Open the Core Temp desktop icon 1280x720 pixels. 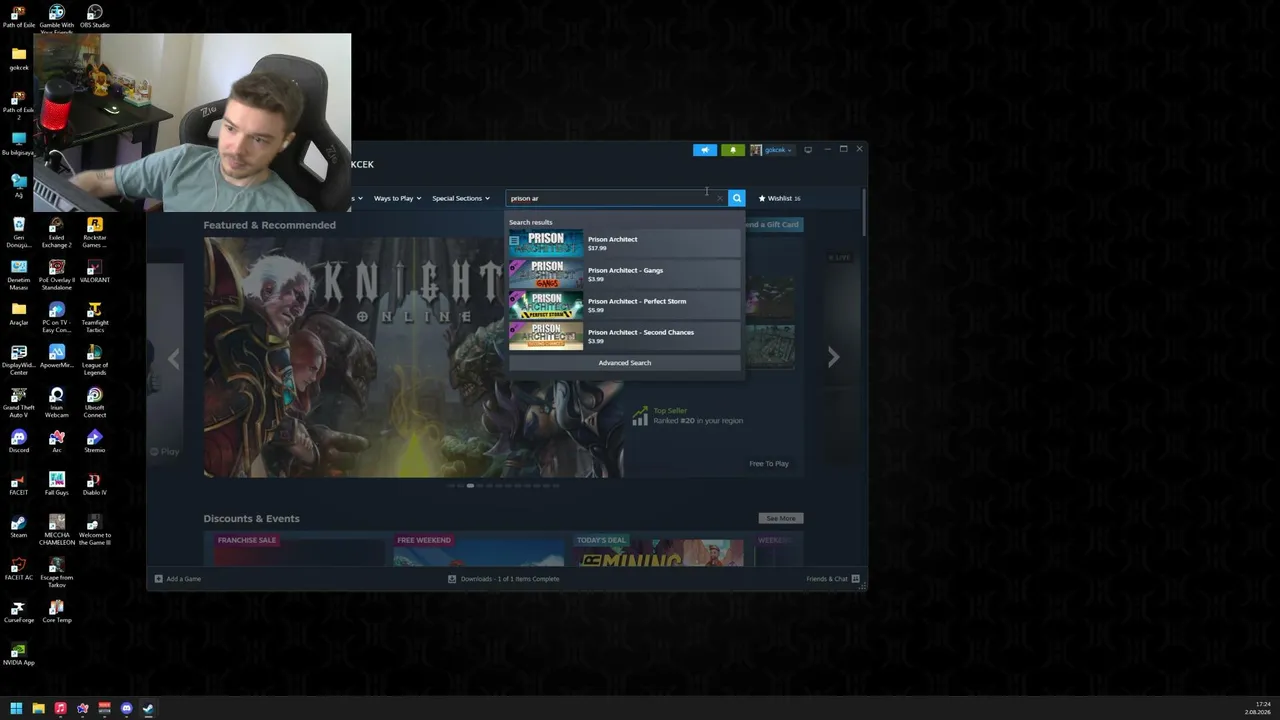point(57,611)
